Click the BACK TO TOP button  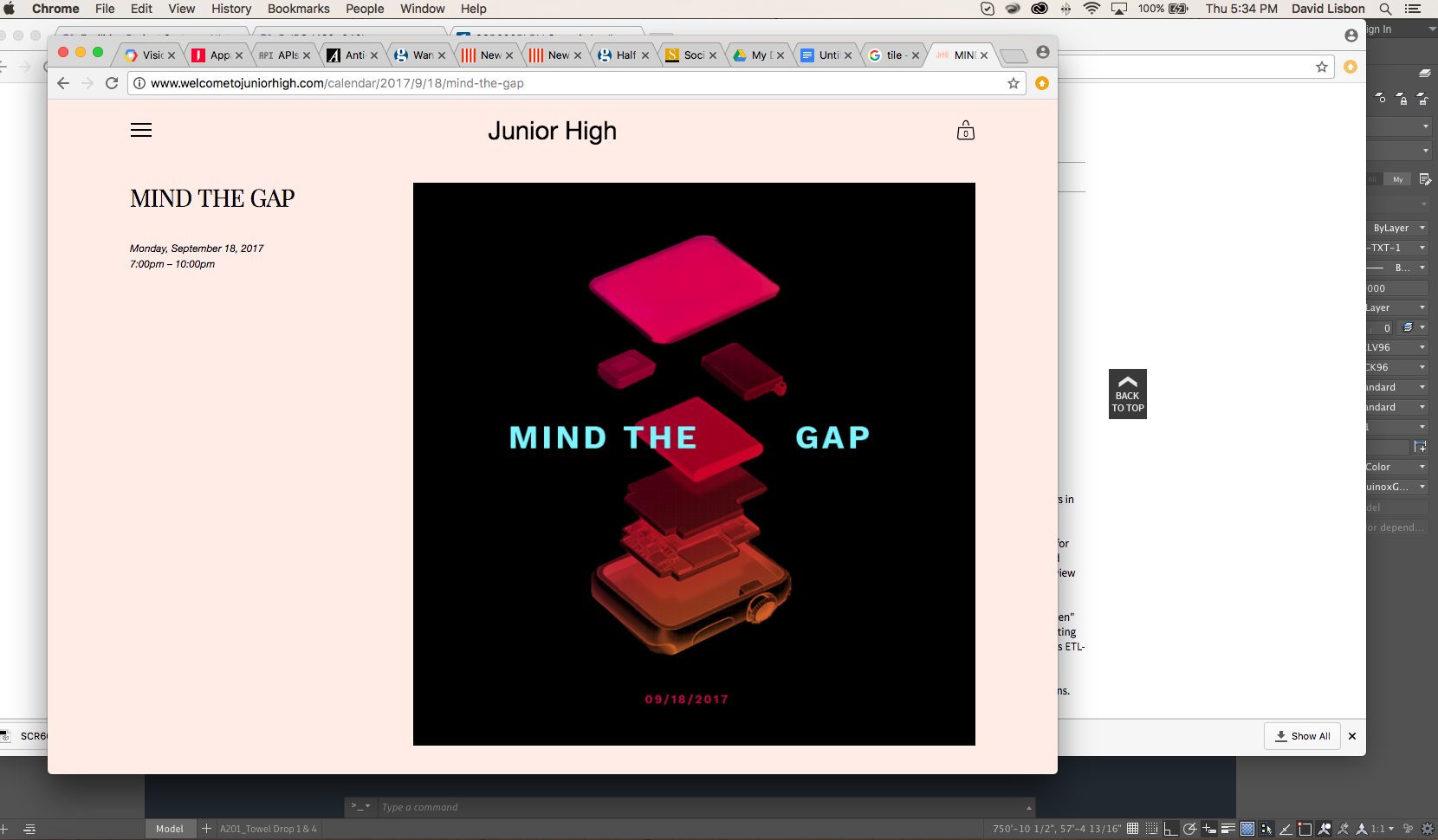tap(1128, 394)
